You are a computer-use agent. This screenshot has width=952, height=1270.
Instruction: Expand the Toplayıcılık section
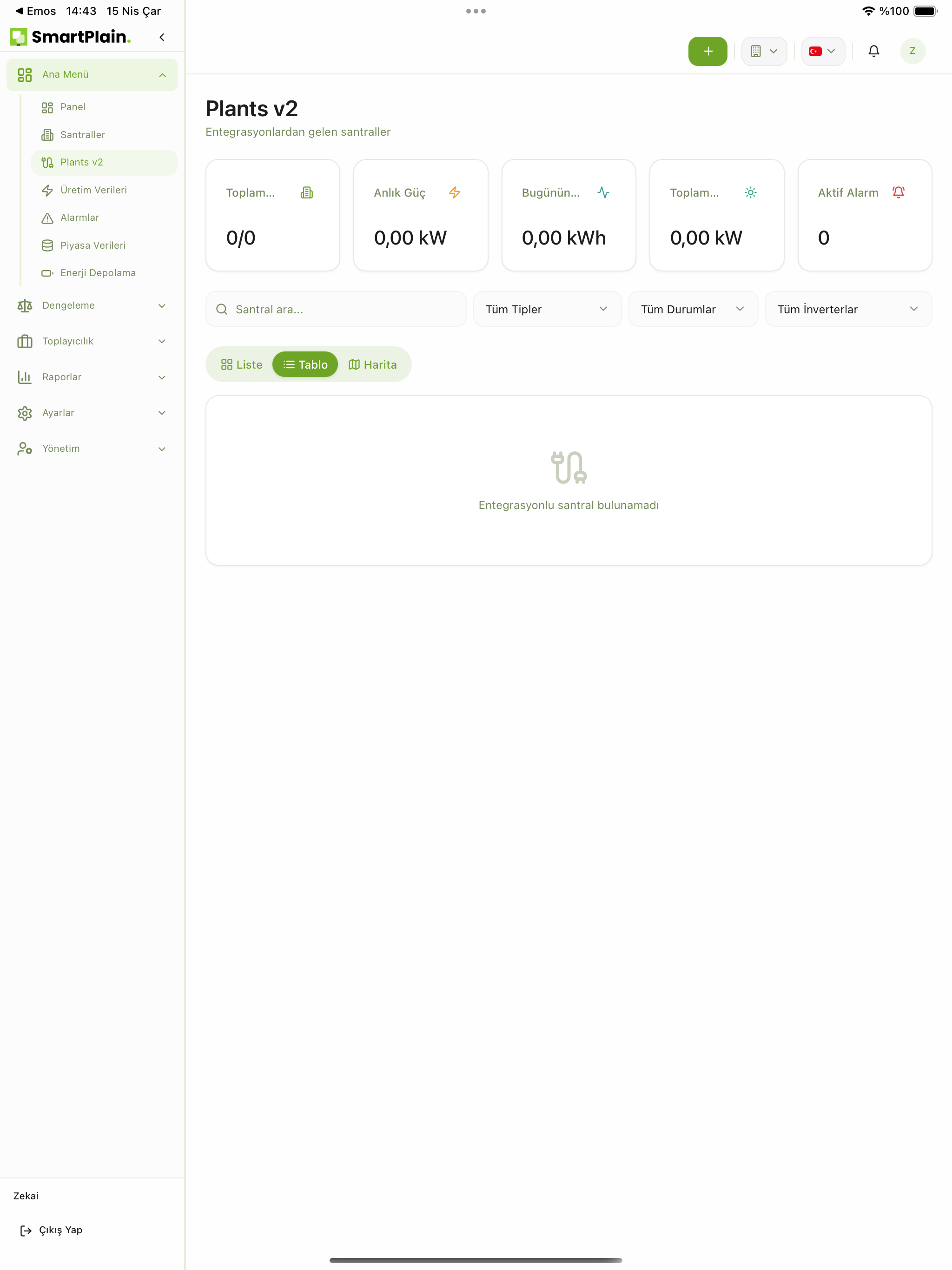(x=92, y=342)
